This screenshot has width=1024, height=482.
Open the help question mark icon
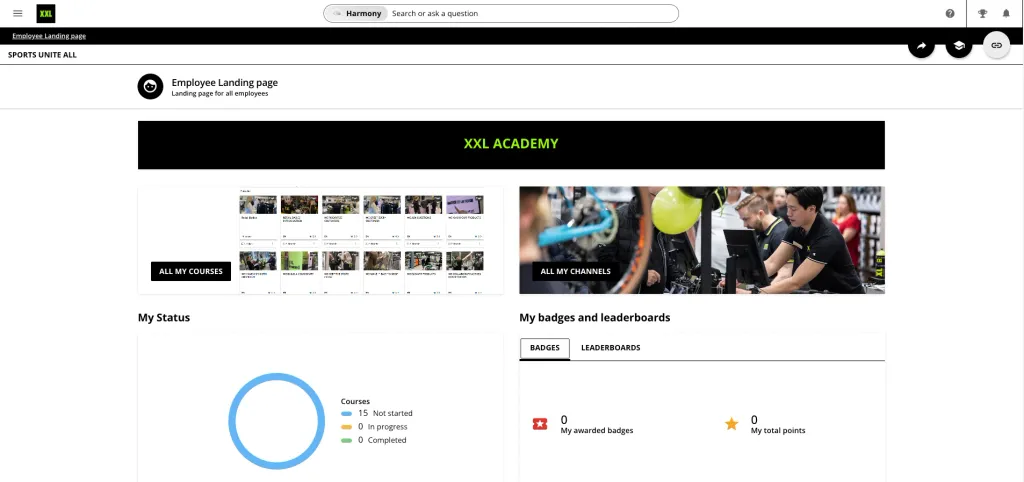pos(949,14)
